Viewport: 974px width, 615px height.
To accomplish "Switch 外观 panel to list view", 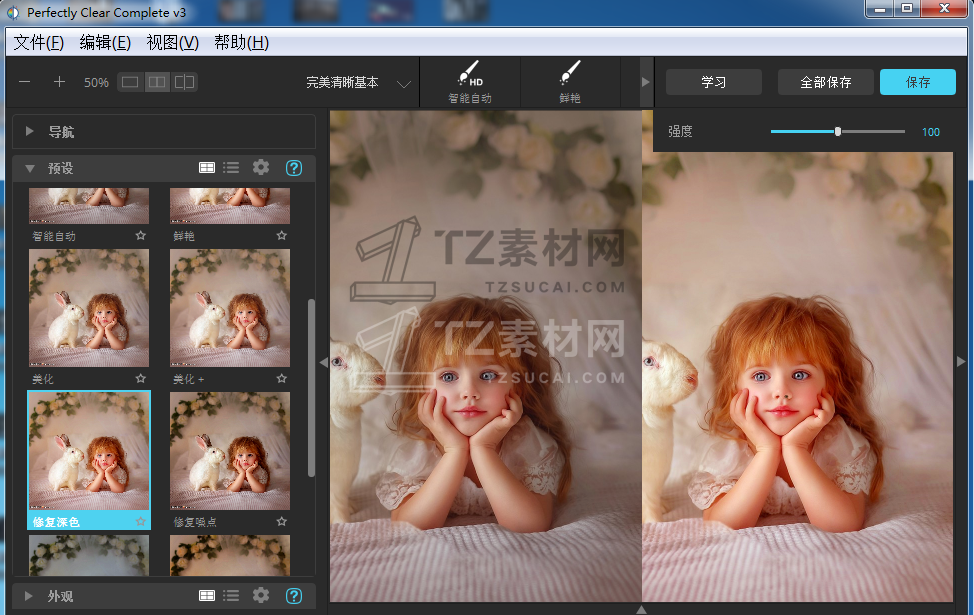I will 232,596.
